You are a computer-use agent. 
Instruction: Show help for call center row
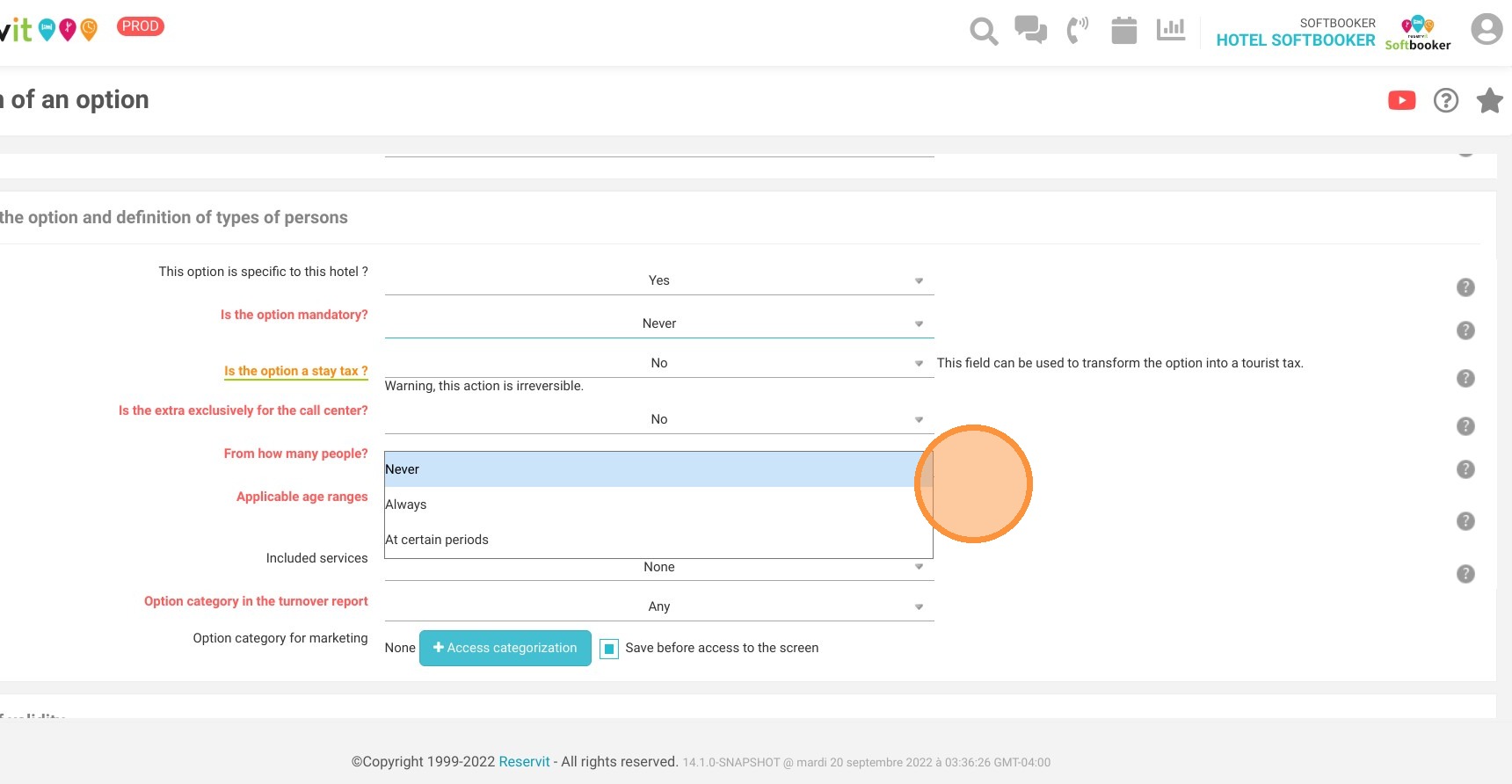click(1465, 426)
